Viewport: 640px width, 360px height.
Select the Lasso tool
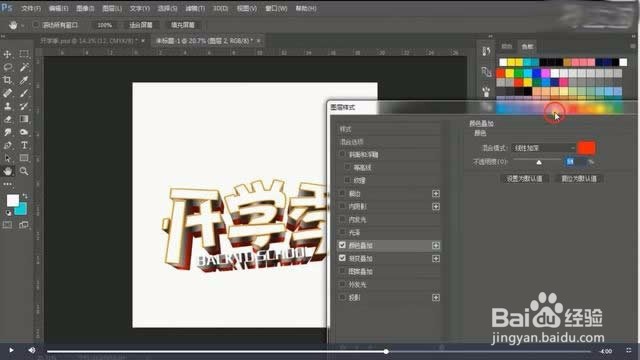pos(7,67)
